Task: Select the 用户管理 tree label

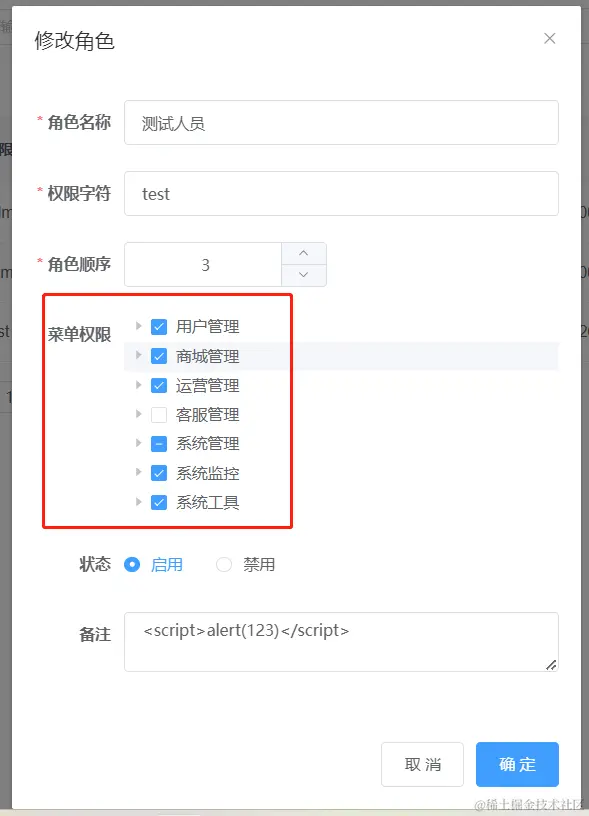Action: coord(208,327)
